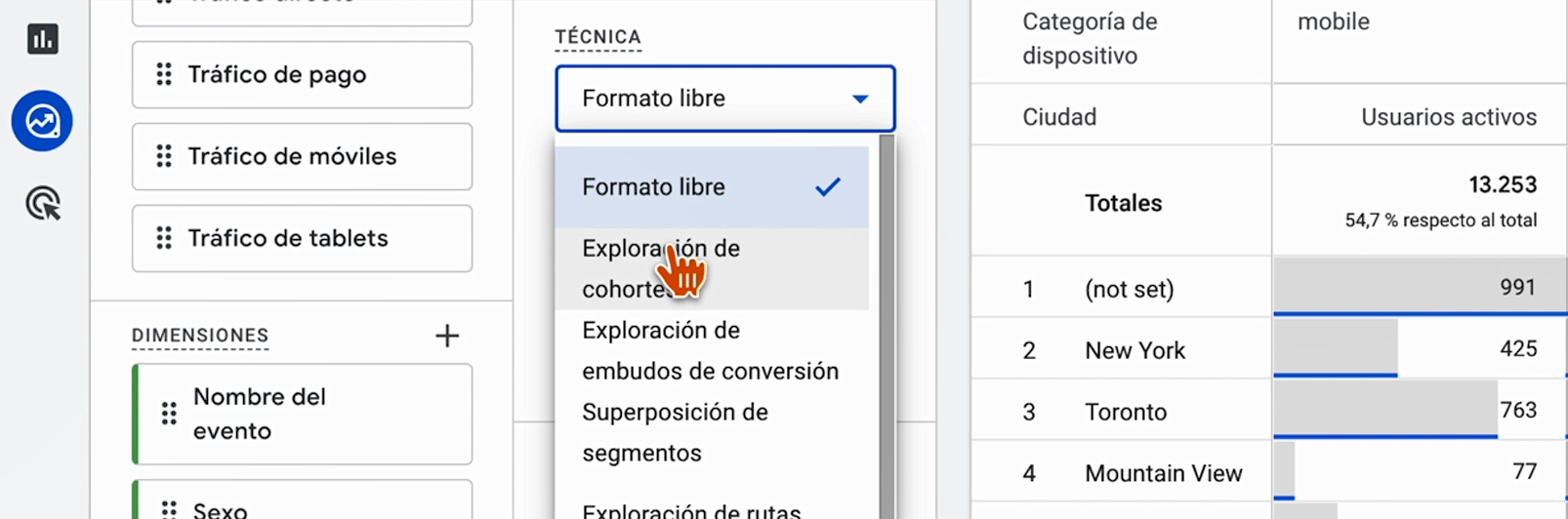Choose Exploración de embudos de conversión
The image size is (1568, 519).
point(711,350)
